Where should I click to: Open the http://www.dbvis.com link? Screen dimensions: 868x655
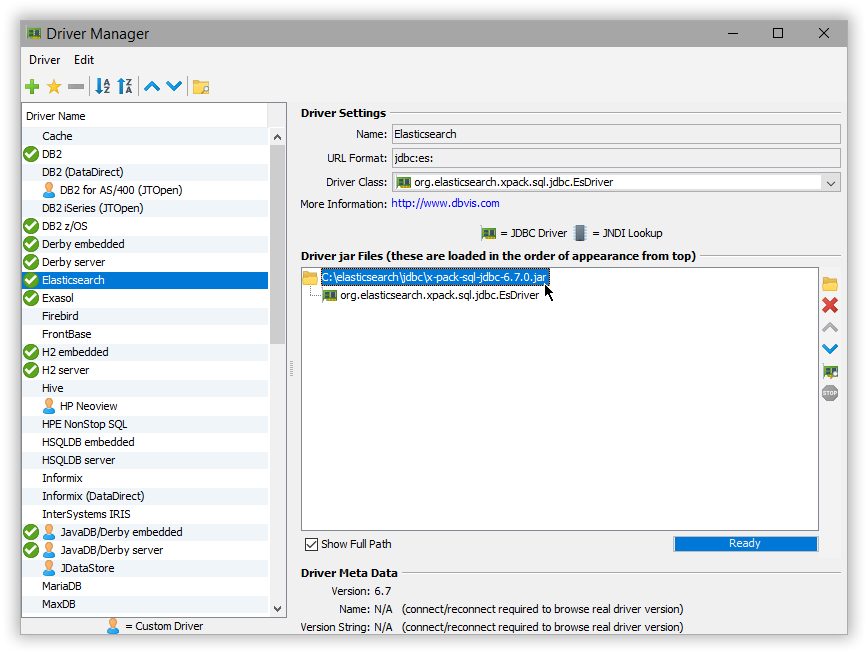[x=449, y=203]
